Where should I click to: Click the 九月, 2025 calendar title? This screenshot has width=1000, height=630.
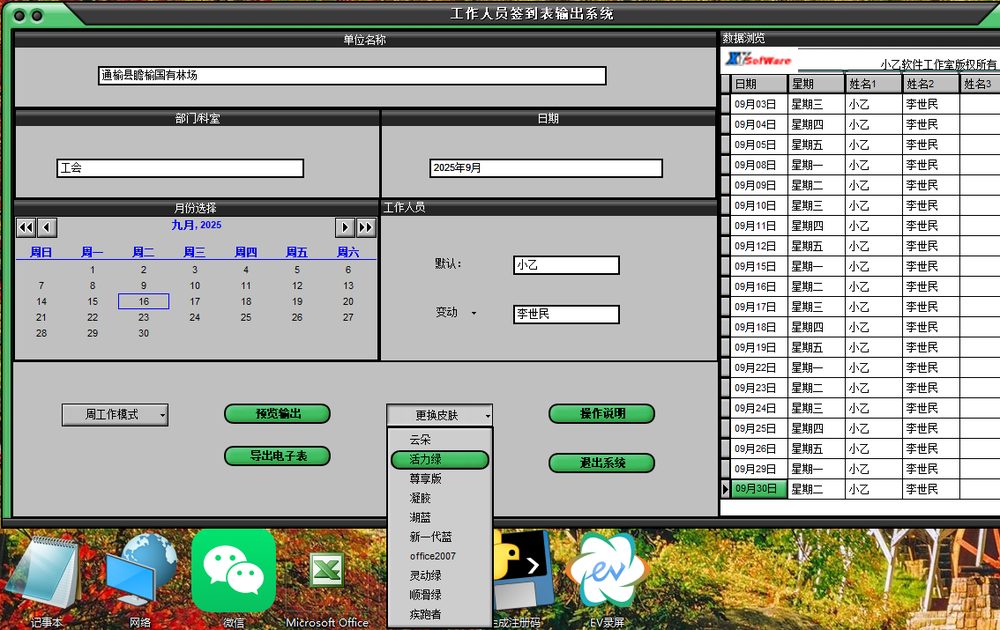pyautogui.click(x=196, y=225)
